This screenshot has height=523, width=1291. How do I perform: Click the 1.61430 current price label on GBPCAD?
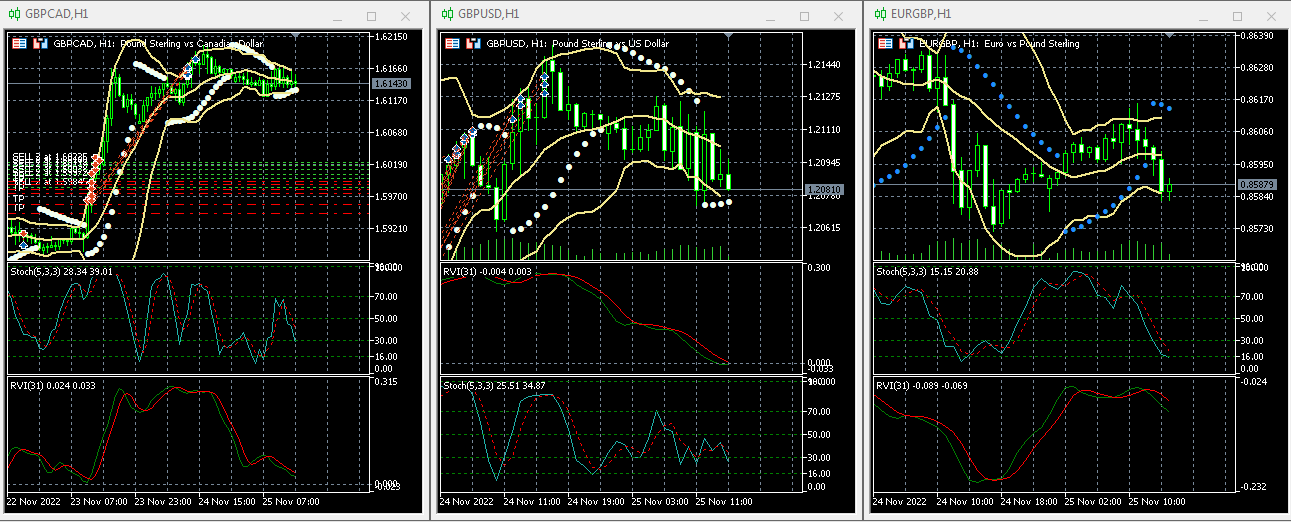pos(389,83)
